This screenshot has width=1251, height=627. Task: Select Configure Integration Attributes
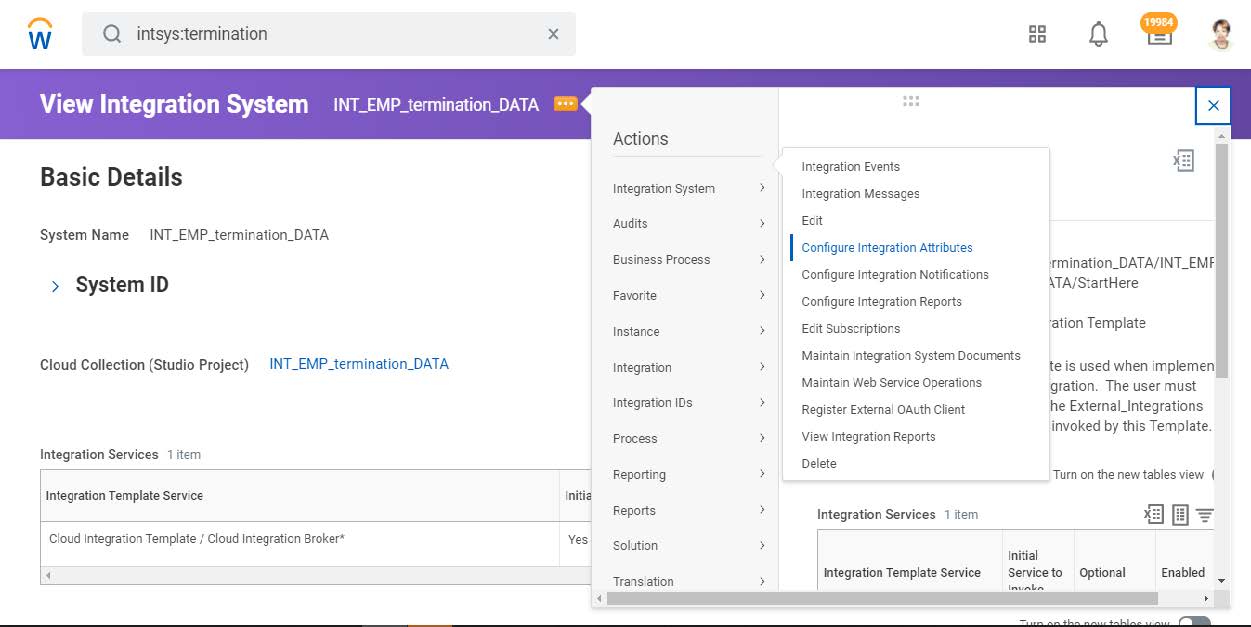coord(887,248)
